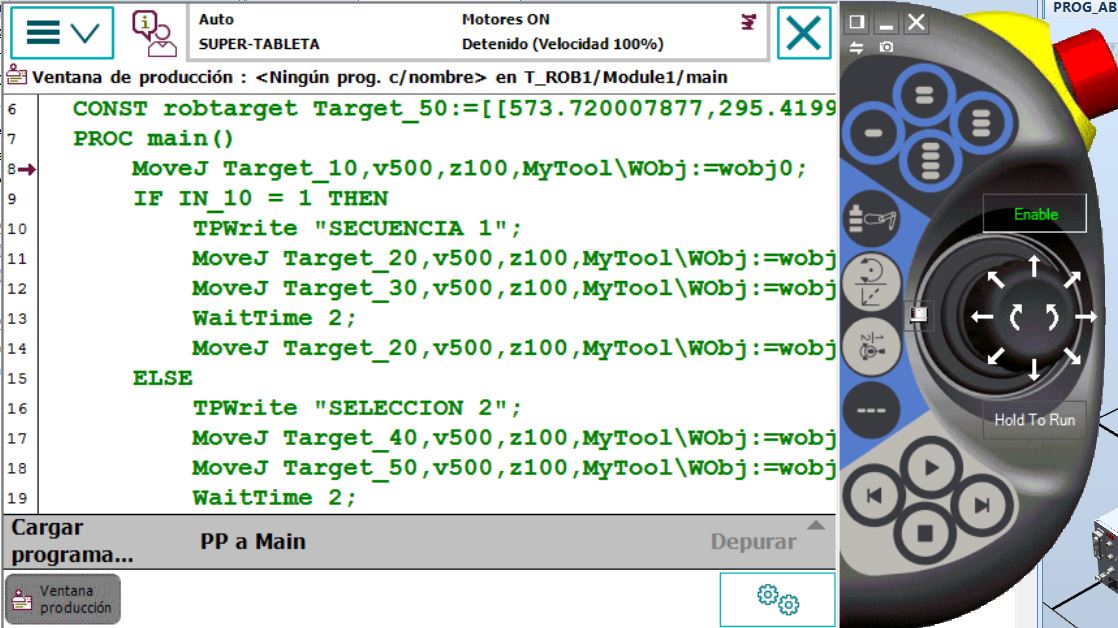Click the Ventana de producción title icon
The image size is (1118, 628).
16,75
